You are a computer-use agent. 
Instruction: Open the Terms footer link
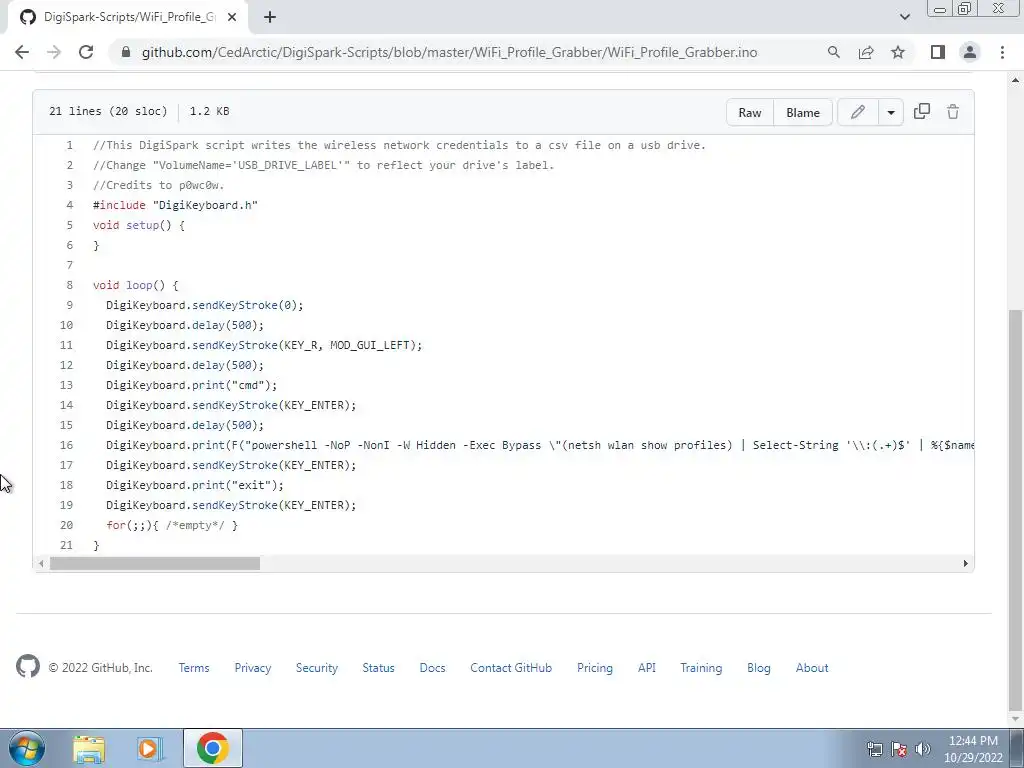[194, 667]
